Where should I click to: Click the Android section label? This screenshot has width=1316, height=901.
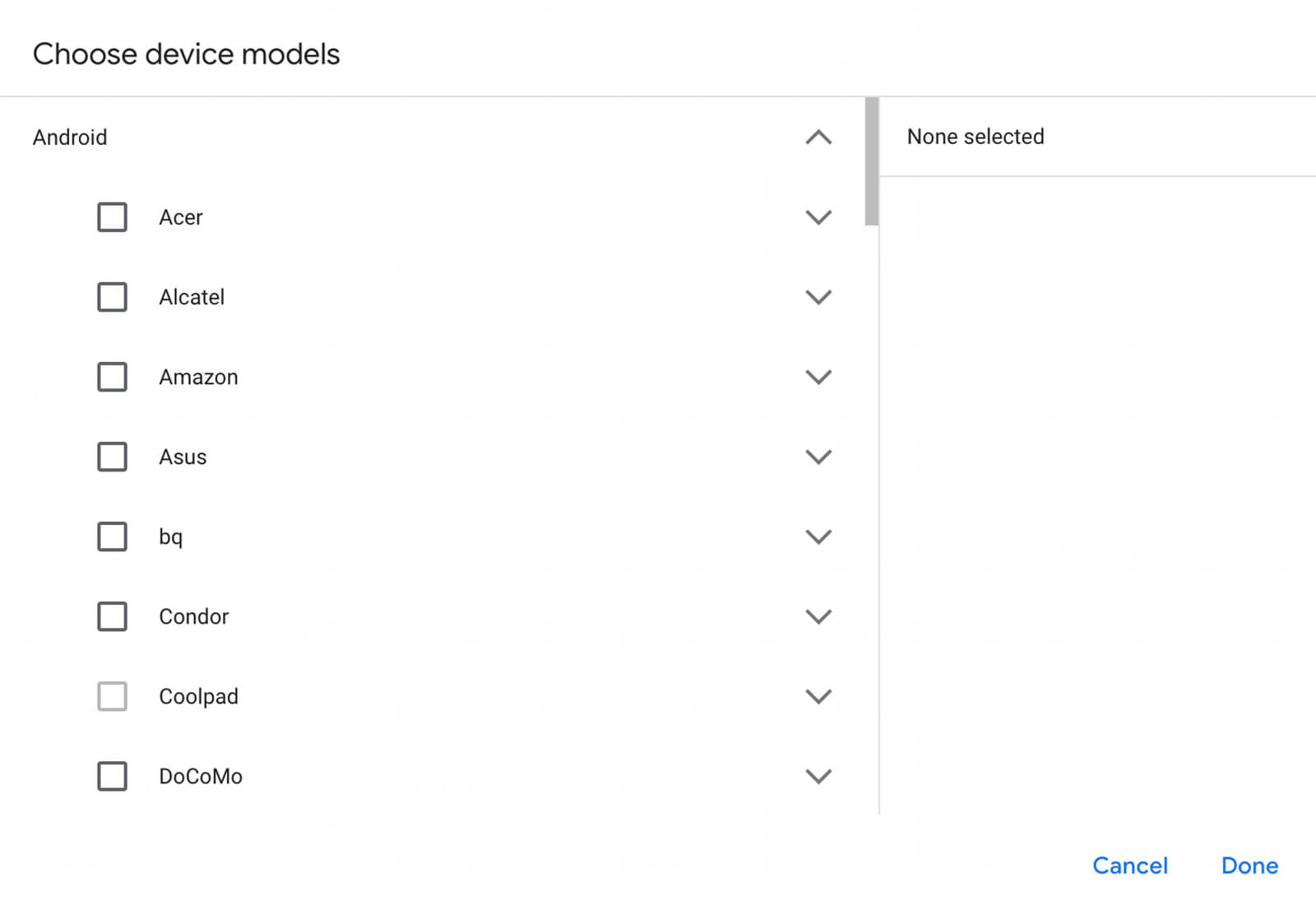tap(70, 137)
